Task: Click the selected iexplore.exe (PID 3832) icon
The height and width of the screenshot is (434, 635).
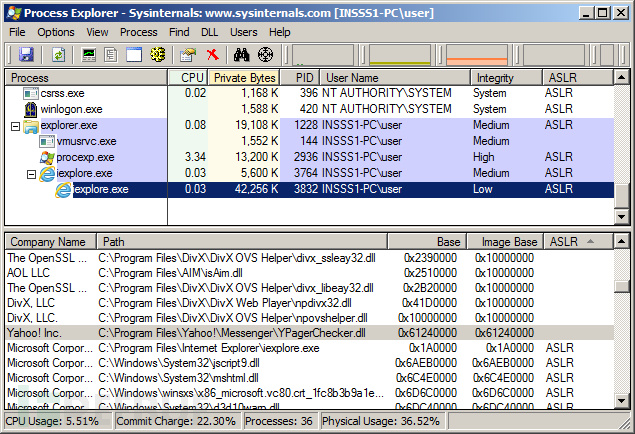Action: click(63, 190)
